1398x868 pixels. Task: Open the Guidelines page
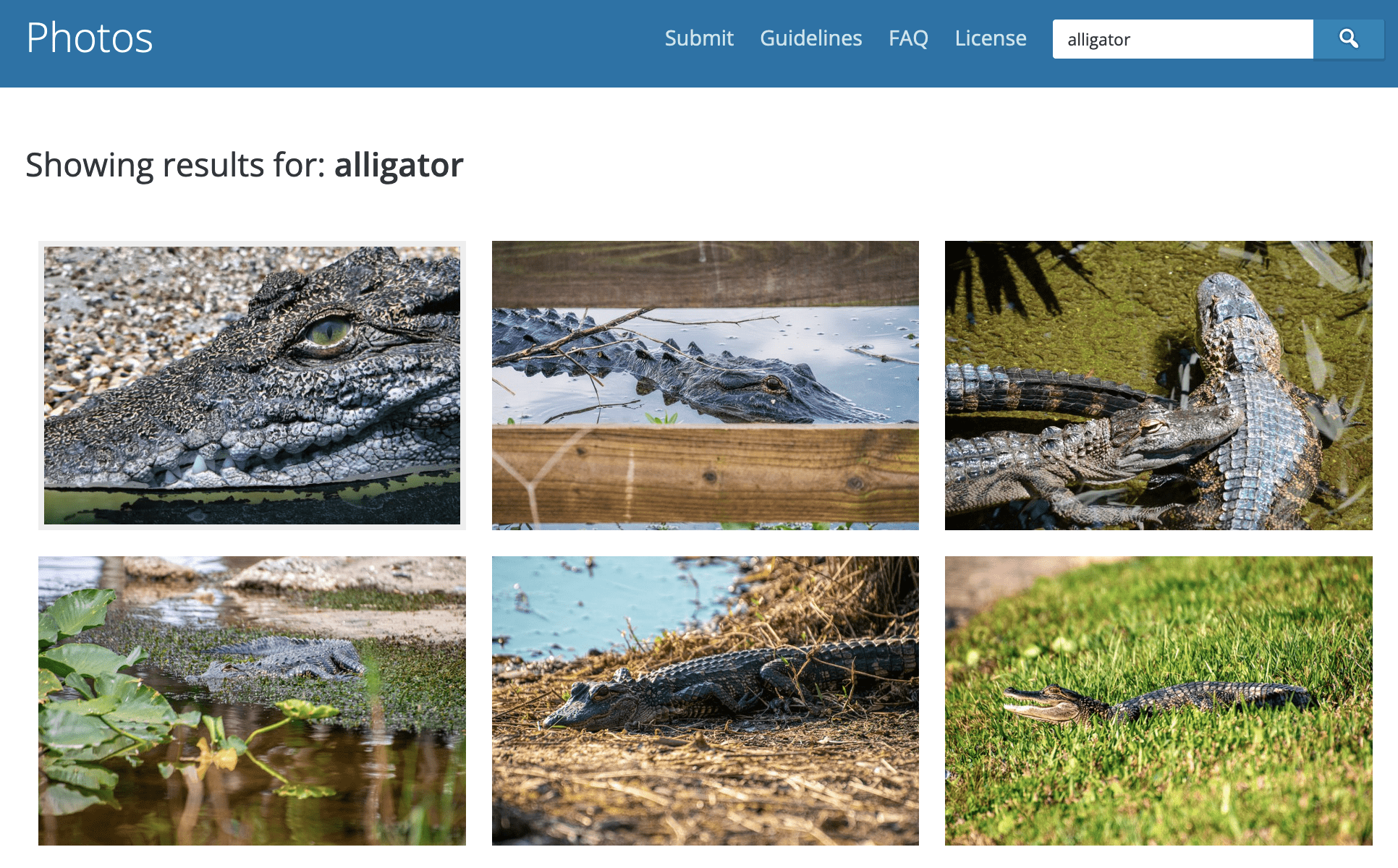(810, 38)
